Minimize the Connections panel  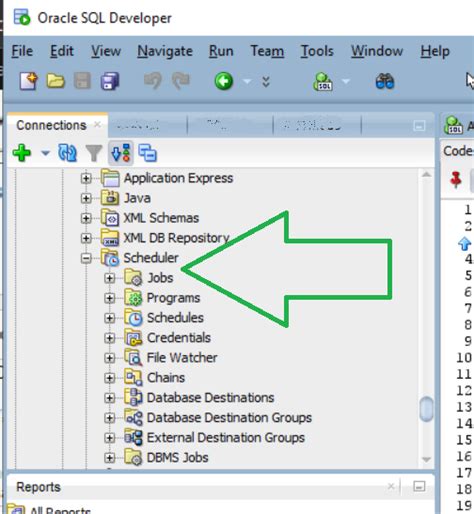(x=419, y=126)
